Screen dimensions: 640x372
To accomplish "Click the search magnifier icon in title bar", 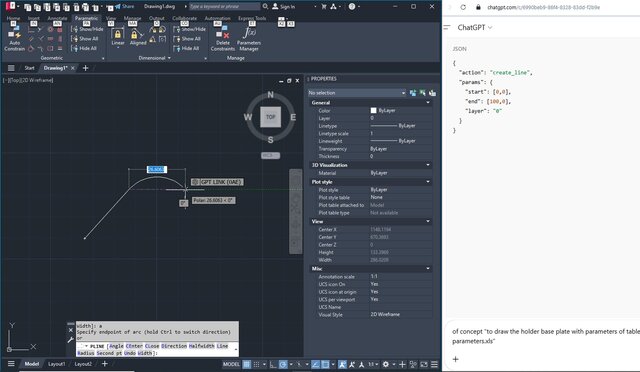I will click(x=265, y=7).
